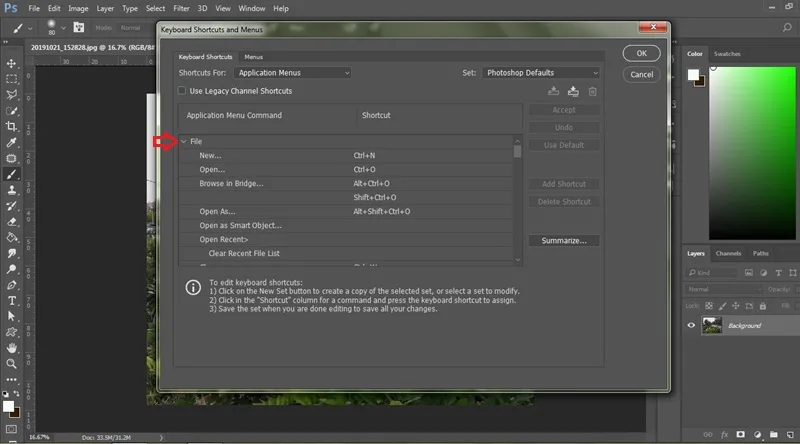
Task: Select the Move tool
Action: click(11, 63)
